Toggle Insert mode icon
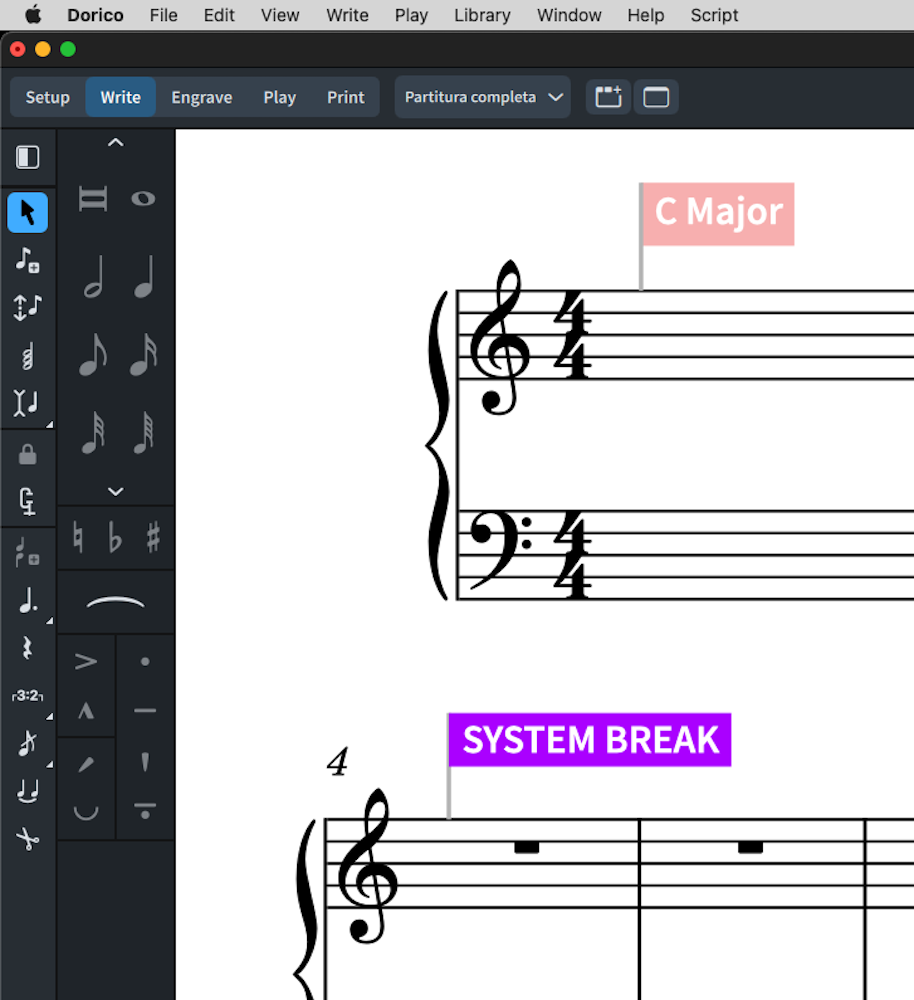This screenshot has height=1000, width=914. coord(27,403)
